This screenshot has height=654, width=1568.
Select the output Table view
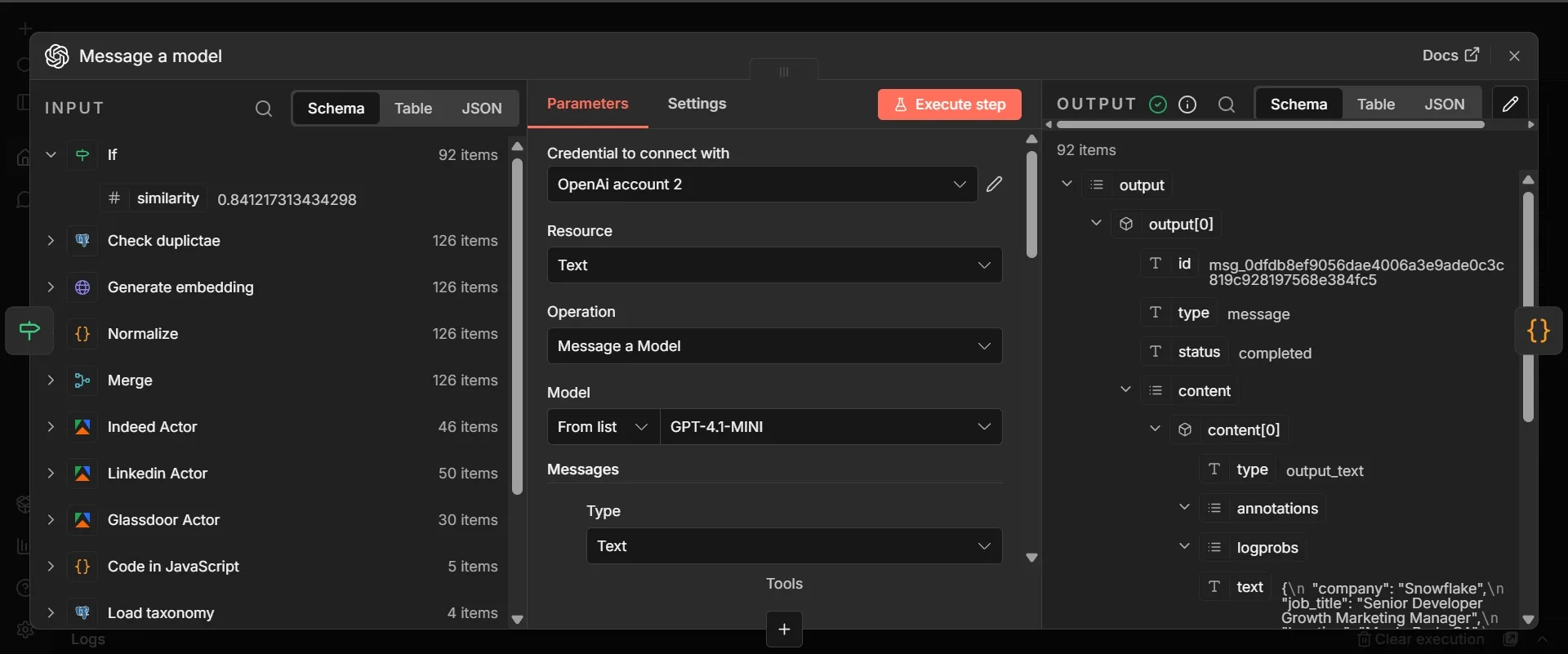1376,105
